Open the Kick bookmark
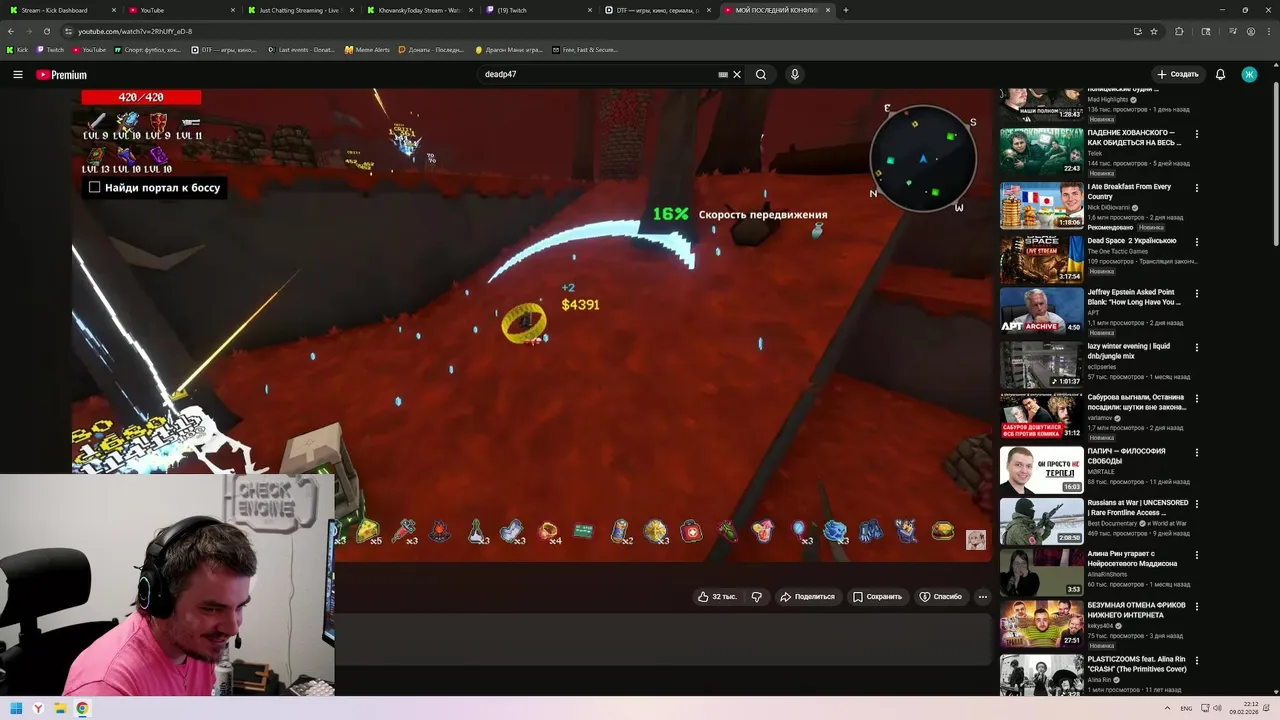Screen dimensions: 1280x720 tap(17, 49)
